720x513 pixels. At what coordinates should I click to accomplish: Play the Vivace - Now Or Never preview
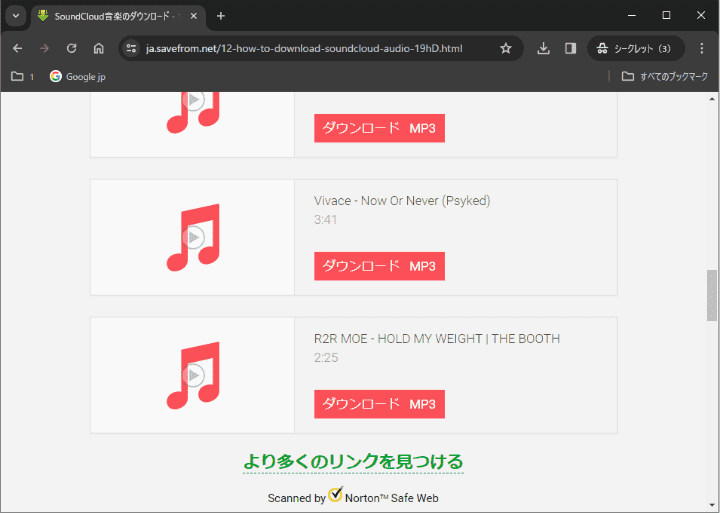pos(194,237)
